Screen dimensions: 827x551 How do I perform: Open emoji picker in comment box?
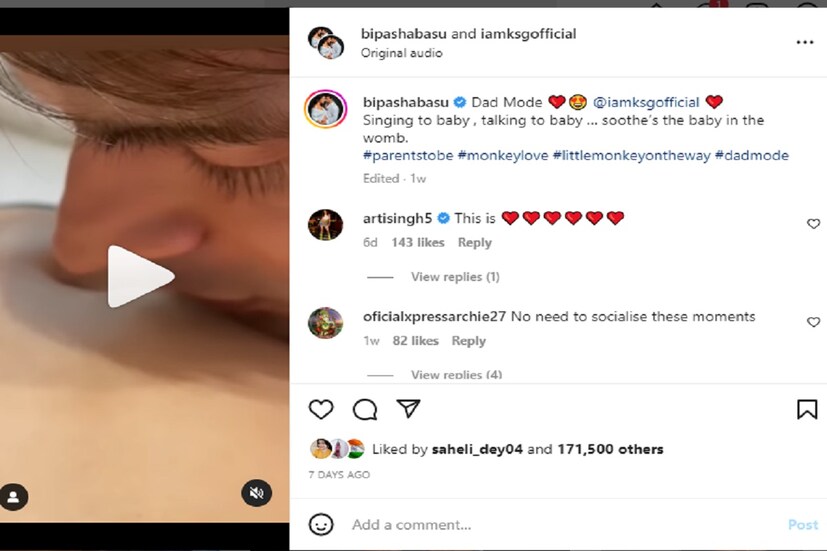[321, 524]
